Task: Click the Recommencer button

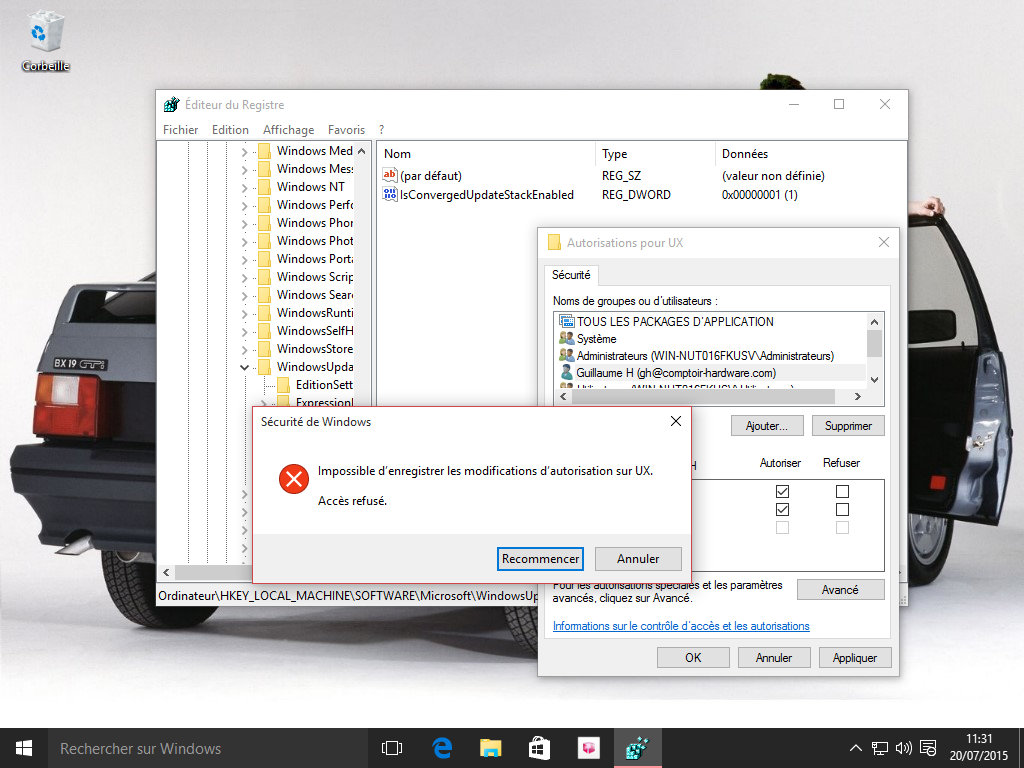Action: pos(540,559)
